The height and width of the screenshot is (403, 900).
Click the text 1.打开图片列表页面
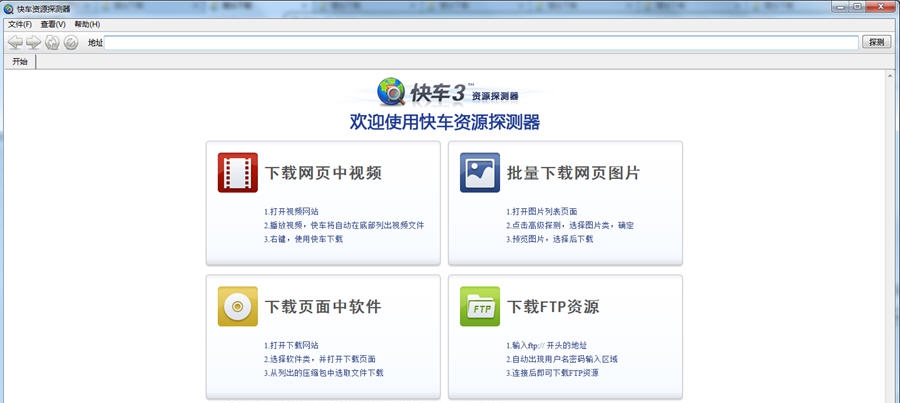click(x=541, y=211)
